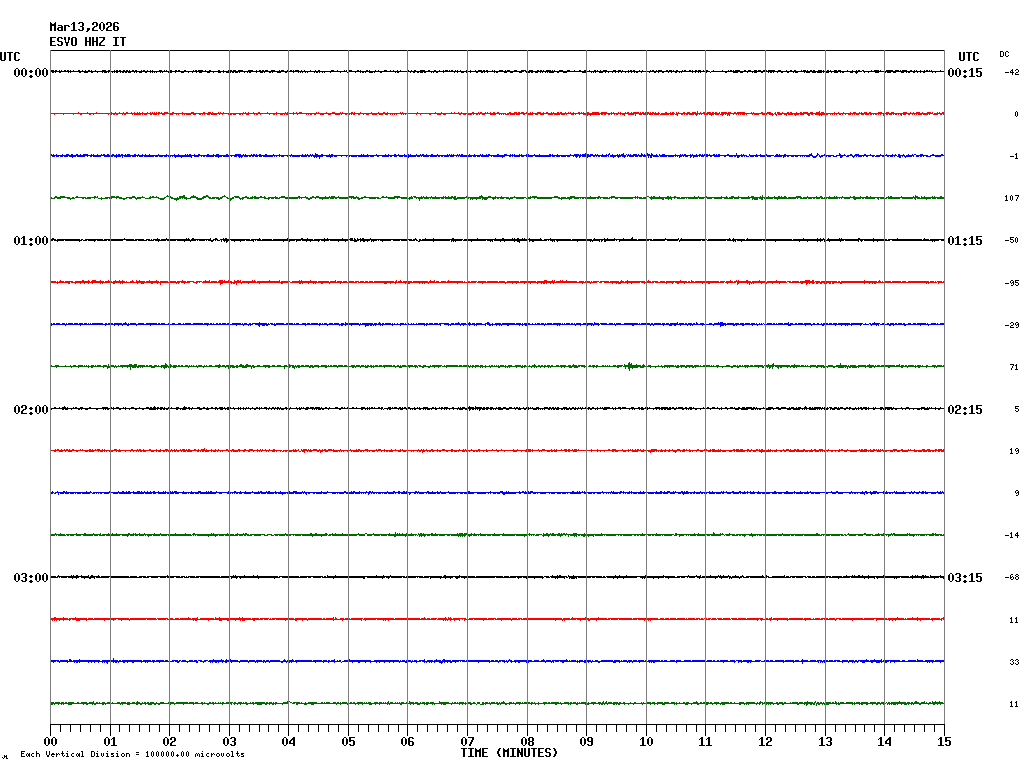Click the Mar13,2026 date label
This screenshot has width=1024, height=768.
point(84,27)
